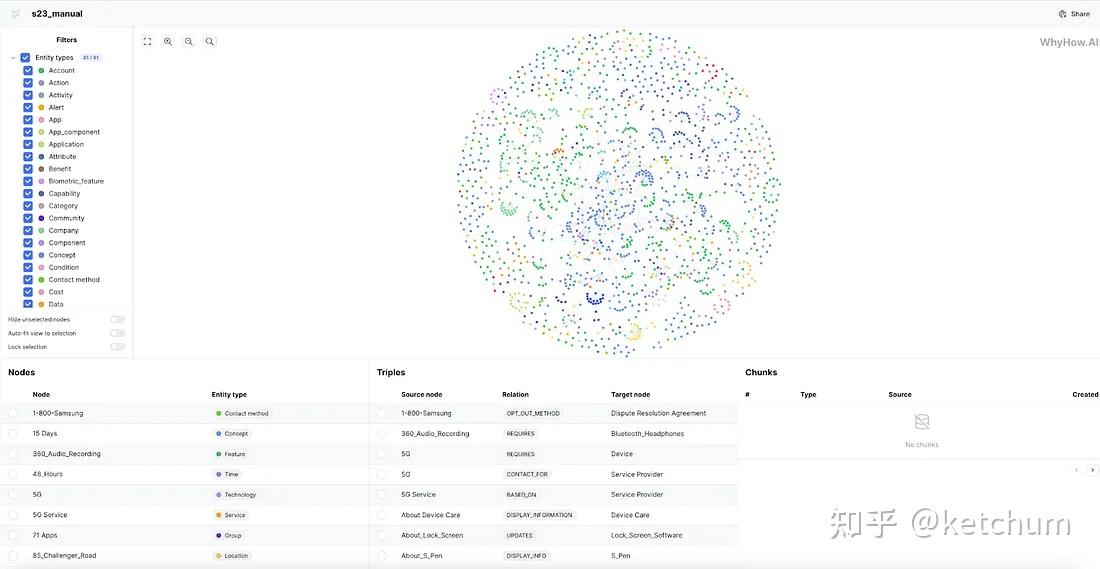Click the s23_manual graph title
The width and height of the screenshot is (1100, 569).
click(57, 13)
